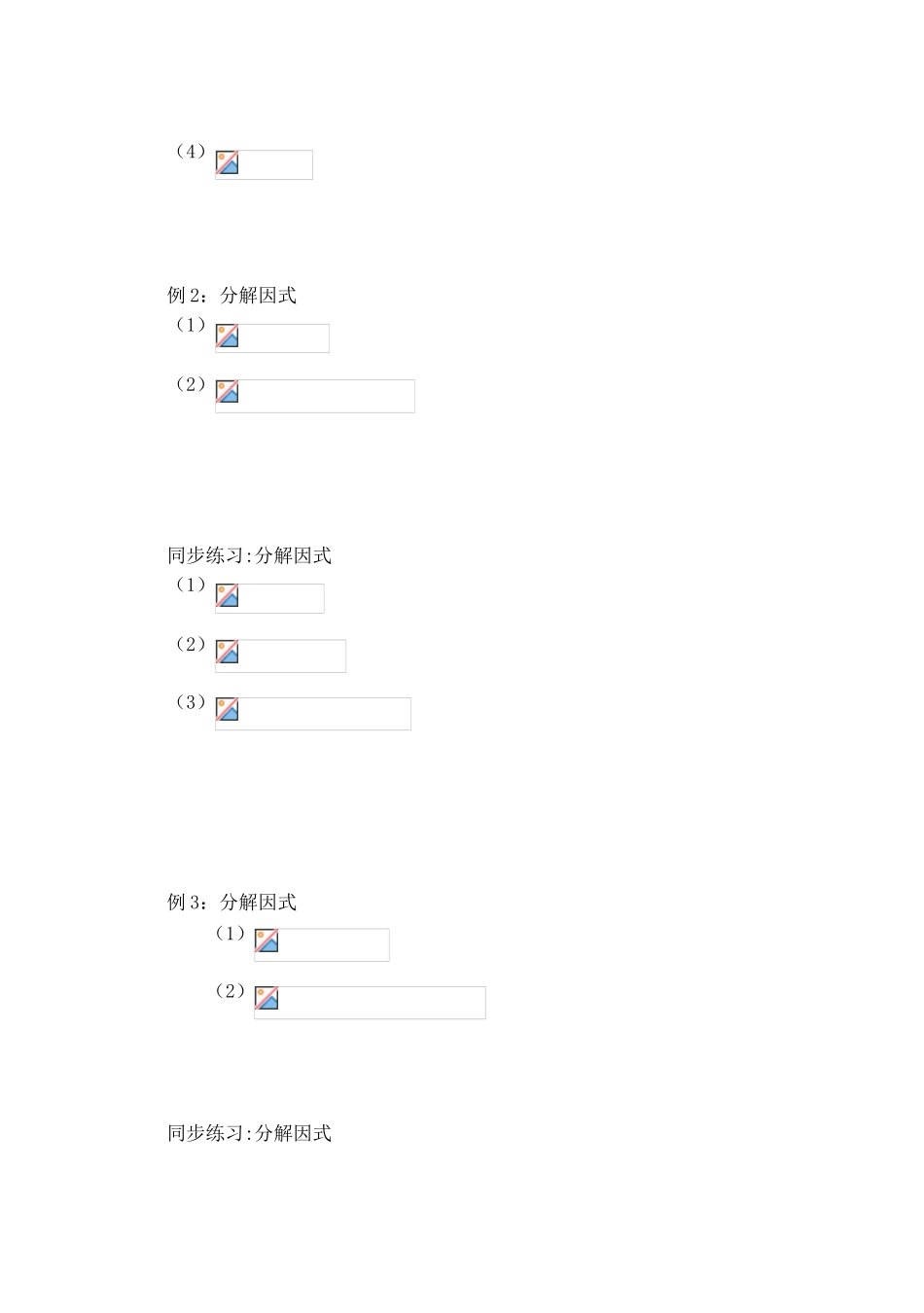This screenshot has width=924, height=1313.
Task: Click the heading 例 2：分解因式
Action: pos(231,296)
